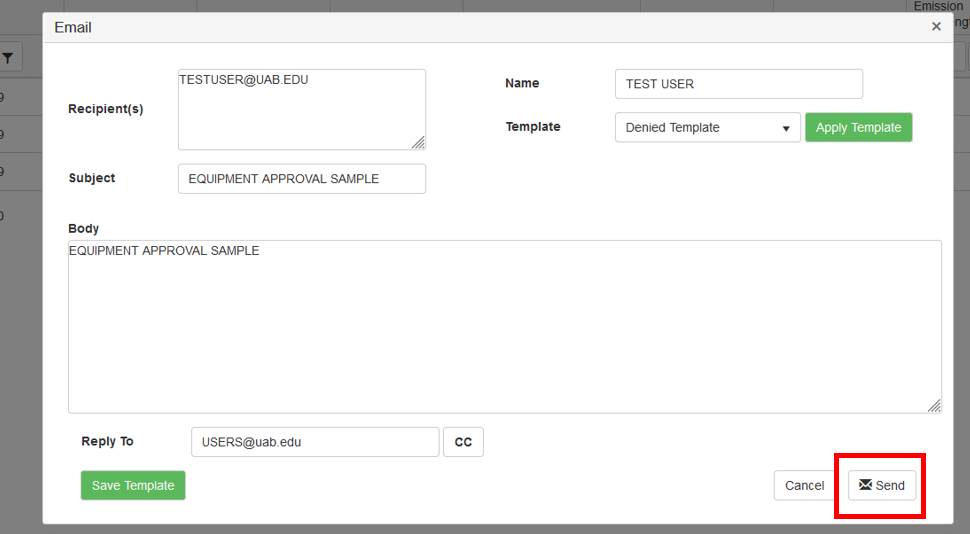Click into the Name field showing TEST USER
The height and width of the screenshot is (534, 970).
click(x=738, y=84)
